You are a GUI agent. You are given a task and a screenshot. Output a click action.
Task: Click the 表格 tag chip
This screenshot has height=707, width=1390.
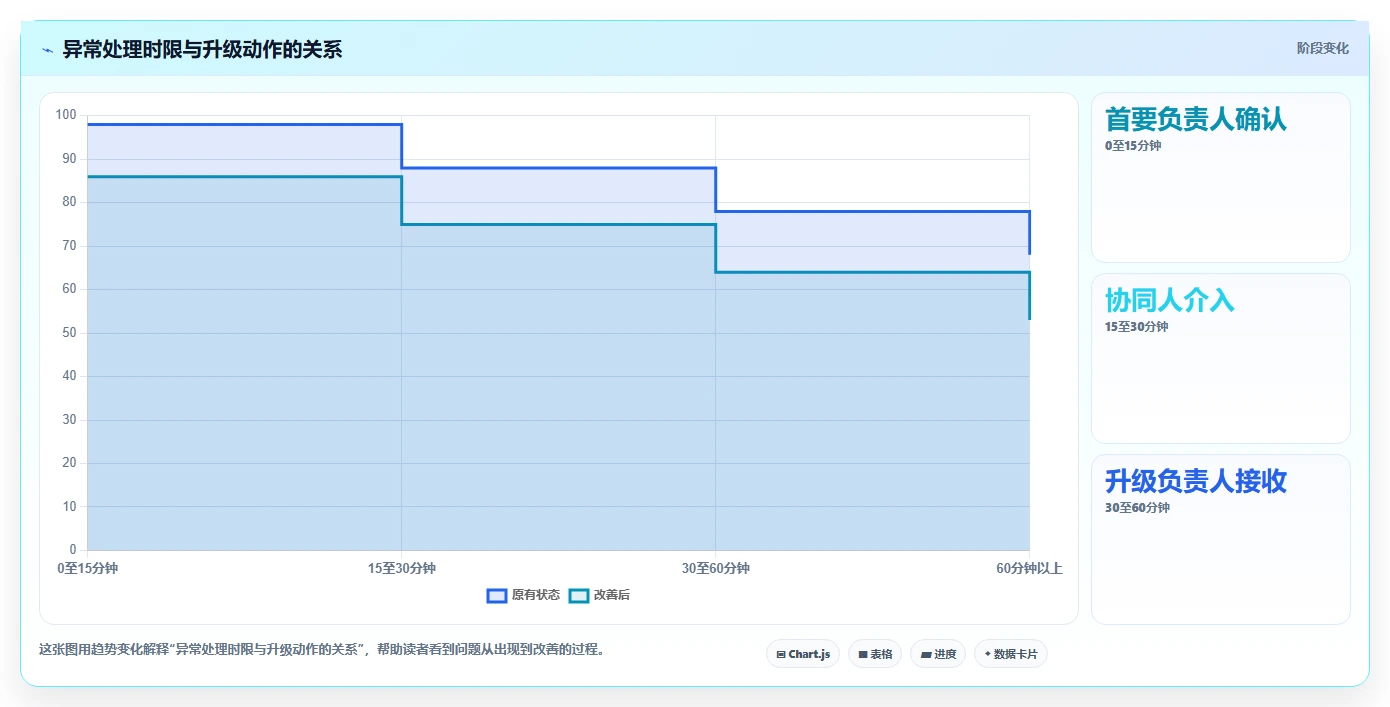[875, 654]
